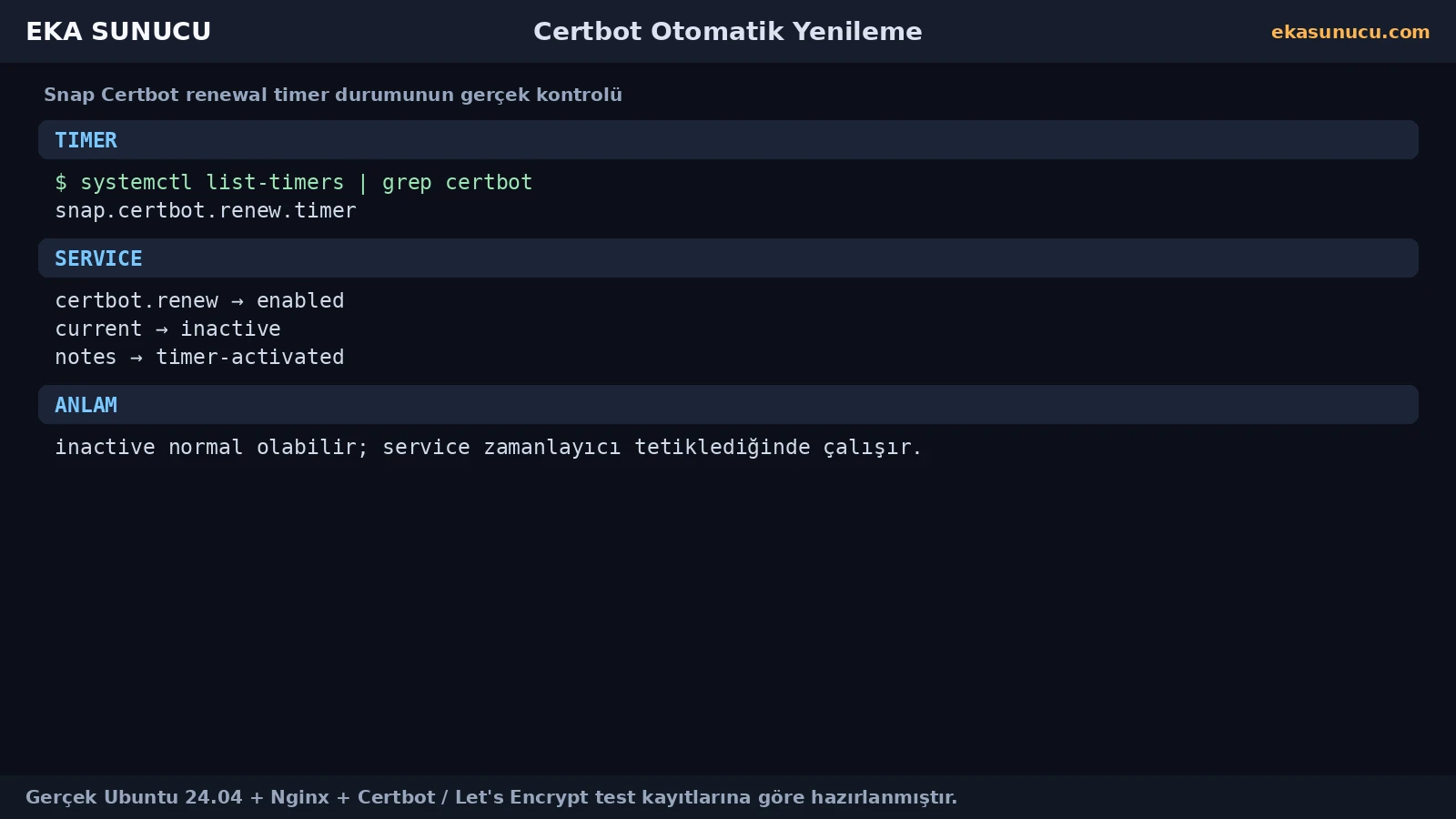Click the arrow after certbot.renew
Screen dimensions: 1456x819
[238, 301]
